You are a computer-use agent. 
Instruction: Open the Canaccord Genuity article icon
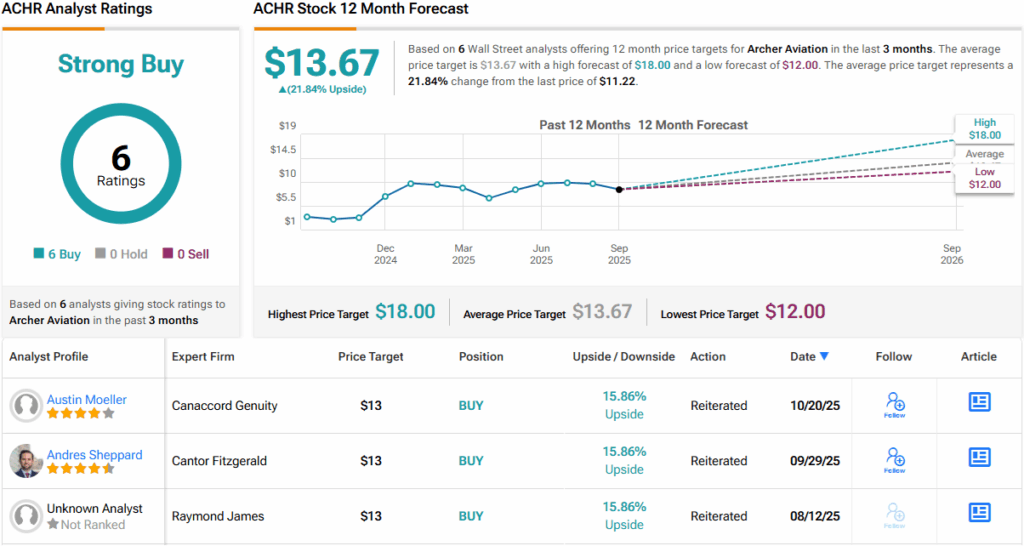(x=979, y=402)
